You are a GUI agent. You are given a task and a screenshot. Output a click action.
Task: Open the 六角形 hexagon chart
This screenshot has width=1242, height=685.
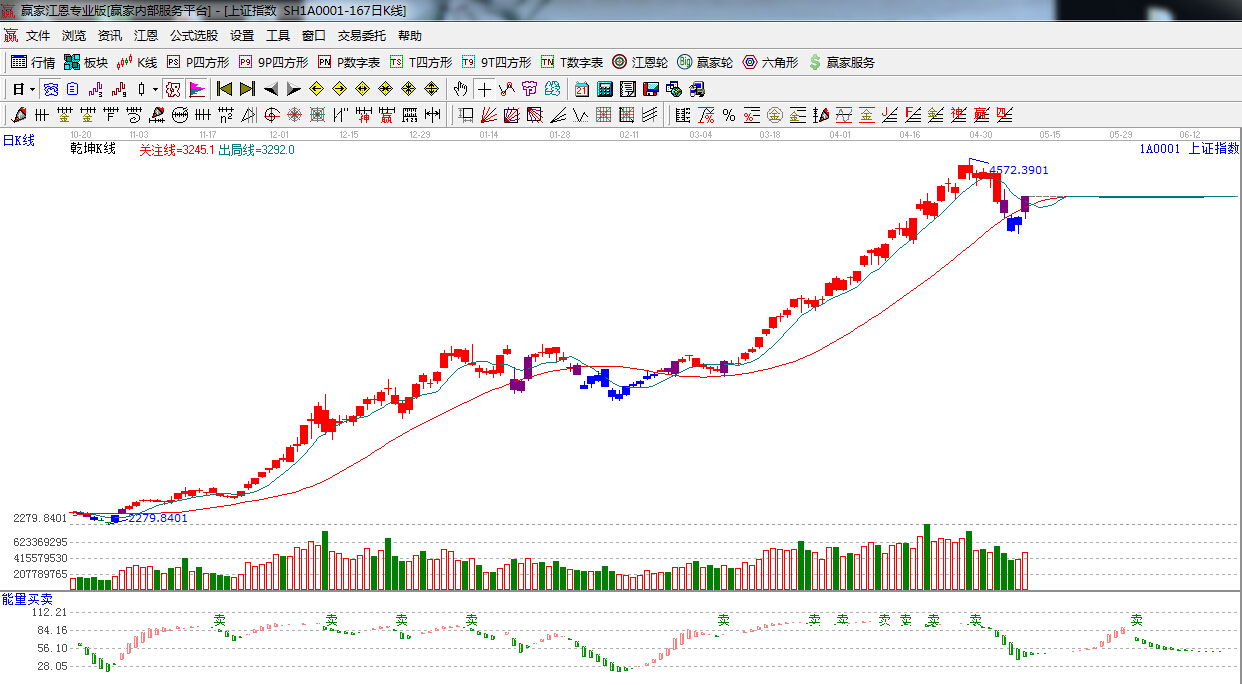pyautogui.click(x=770, y=62)
